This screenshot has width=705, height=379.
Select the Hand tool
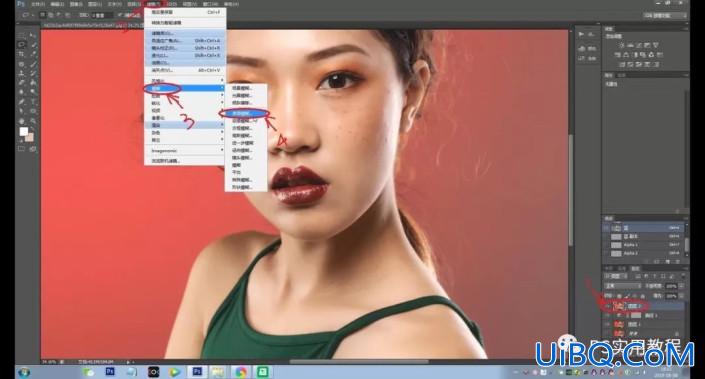pos(21,121)
